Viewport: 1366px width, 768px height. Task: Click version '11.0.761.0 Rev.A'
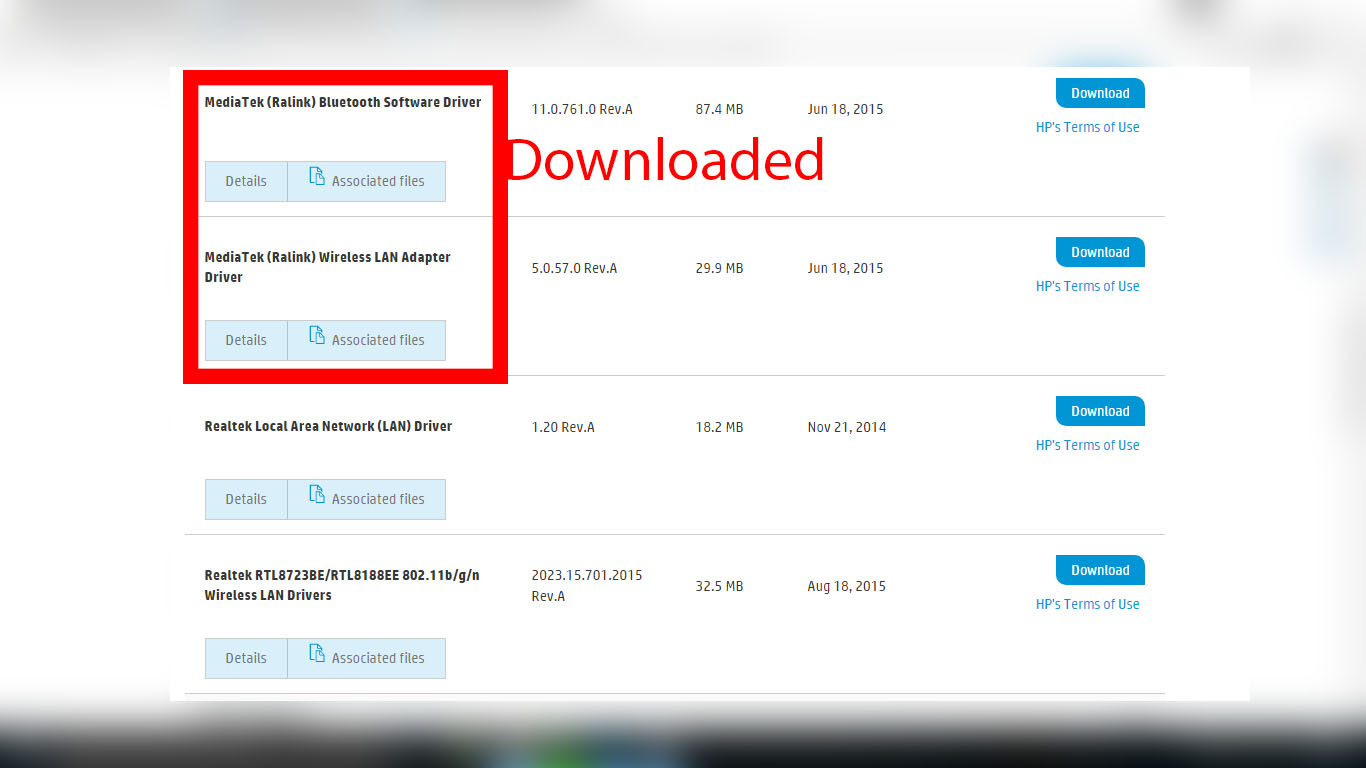(582, 109)
